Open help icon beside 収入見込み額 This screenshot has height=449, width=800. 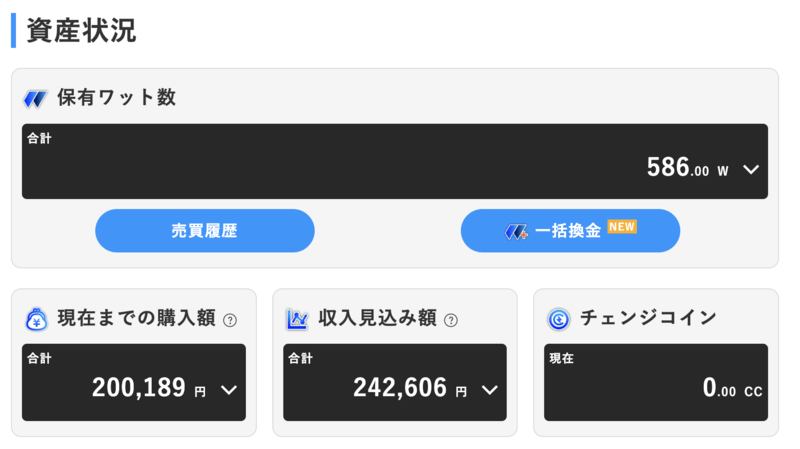[x=451, y=320]
